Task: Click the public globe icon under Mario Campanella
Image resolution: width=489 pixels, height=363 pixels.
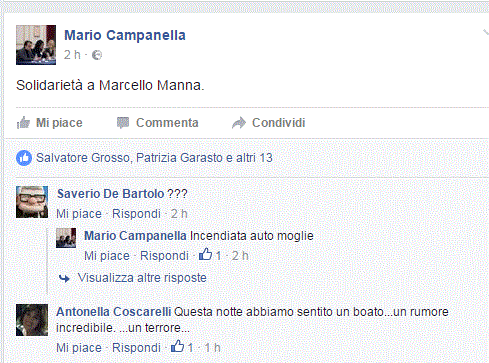Action: [97, 55]
